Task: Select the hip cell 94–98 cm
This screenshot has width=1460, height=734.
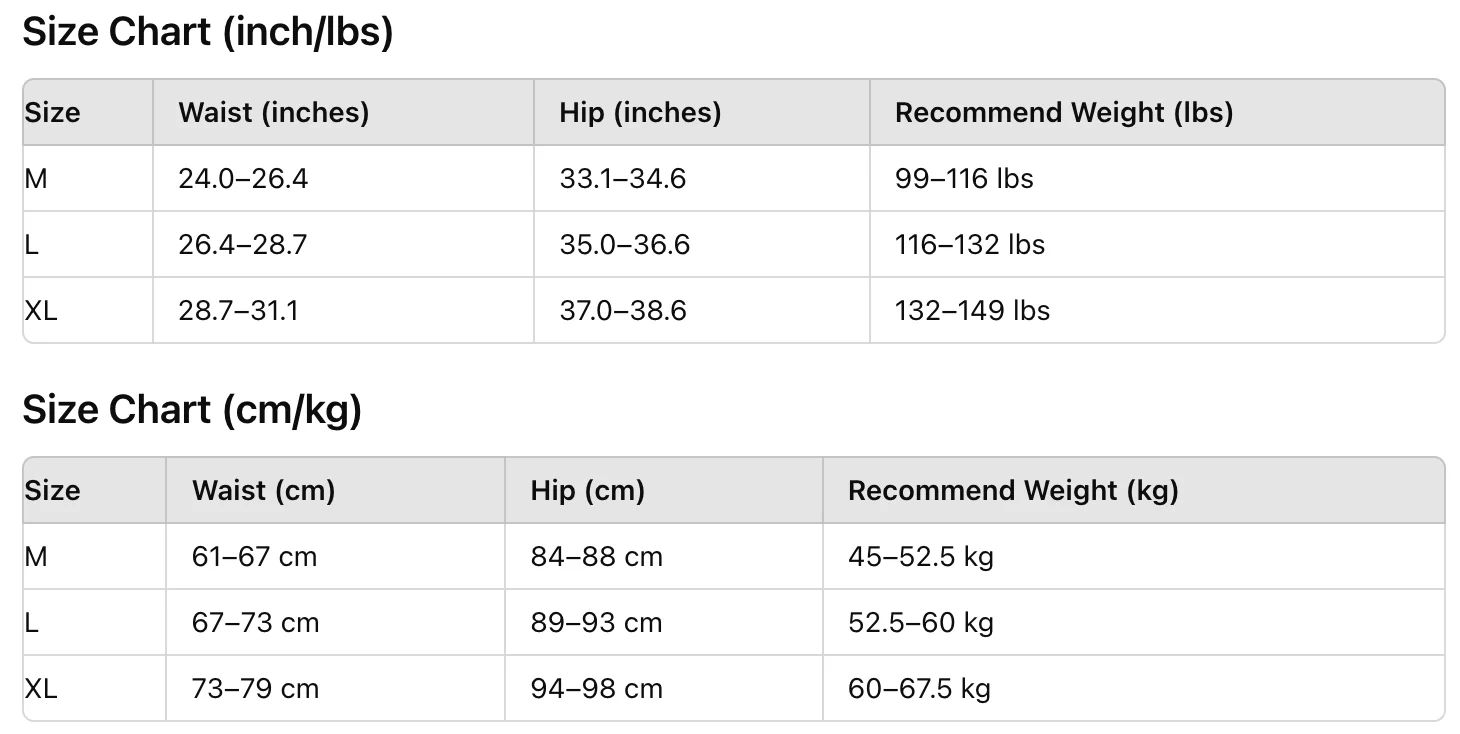Action: pyautogui.click(x=596, y=689)
